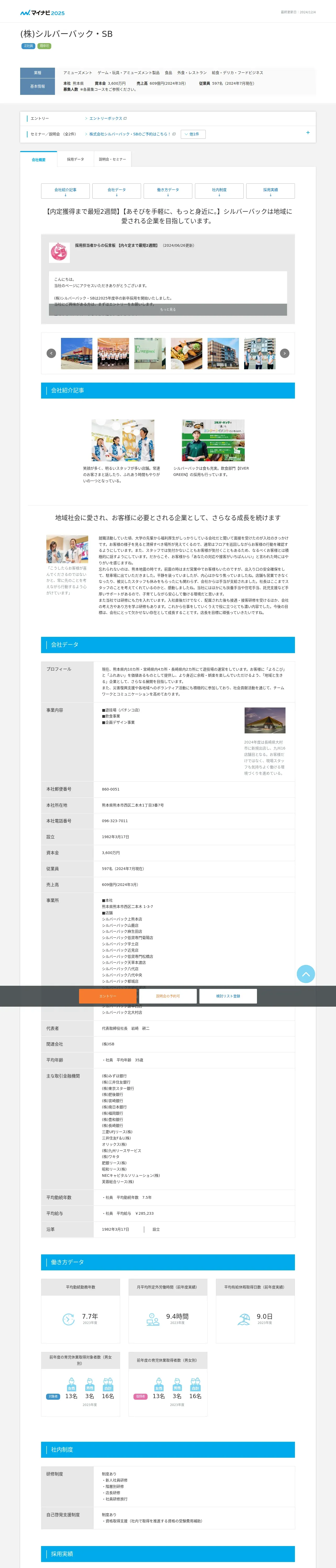Click the 説明会の予約可 button
The width and height of the screenshot is (336, 1568).
[168, 996]
